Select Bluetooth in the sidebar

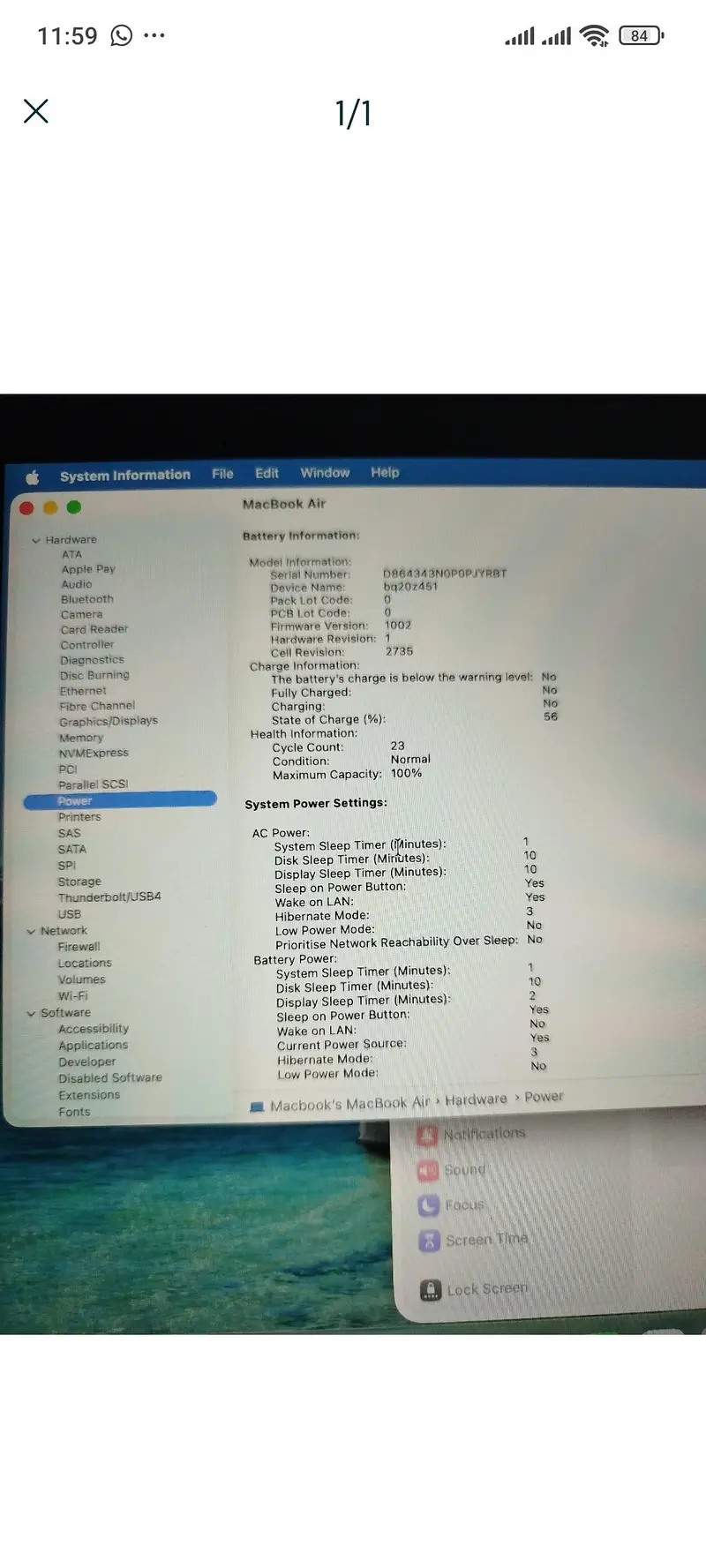86,599
